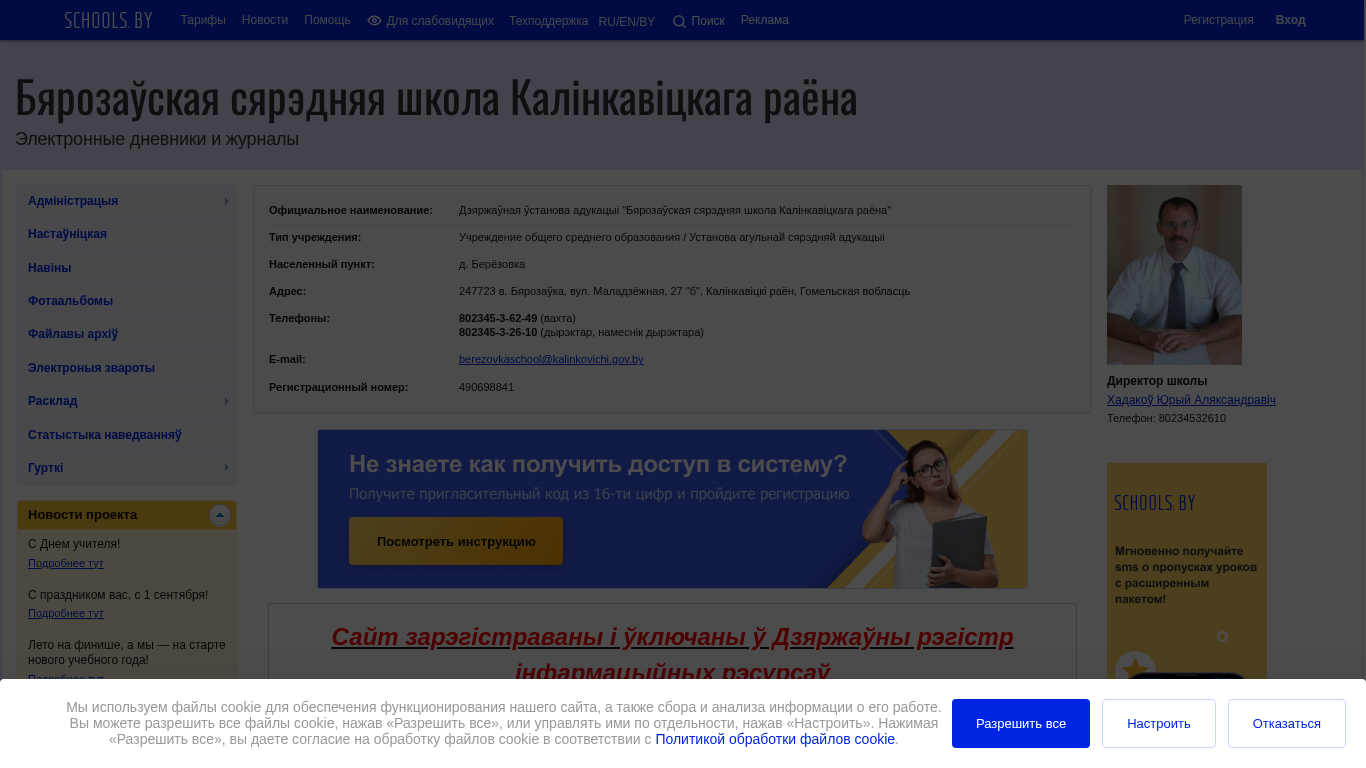Screen dimensions: 1366x768
Task: Click Подробнее тут under С праздником вас
Action: [66, 613]
